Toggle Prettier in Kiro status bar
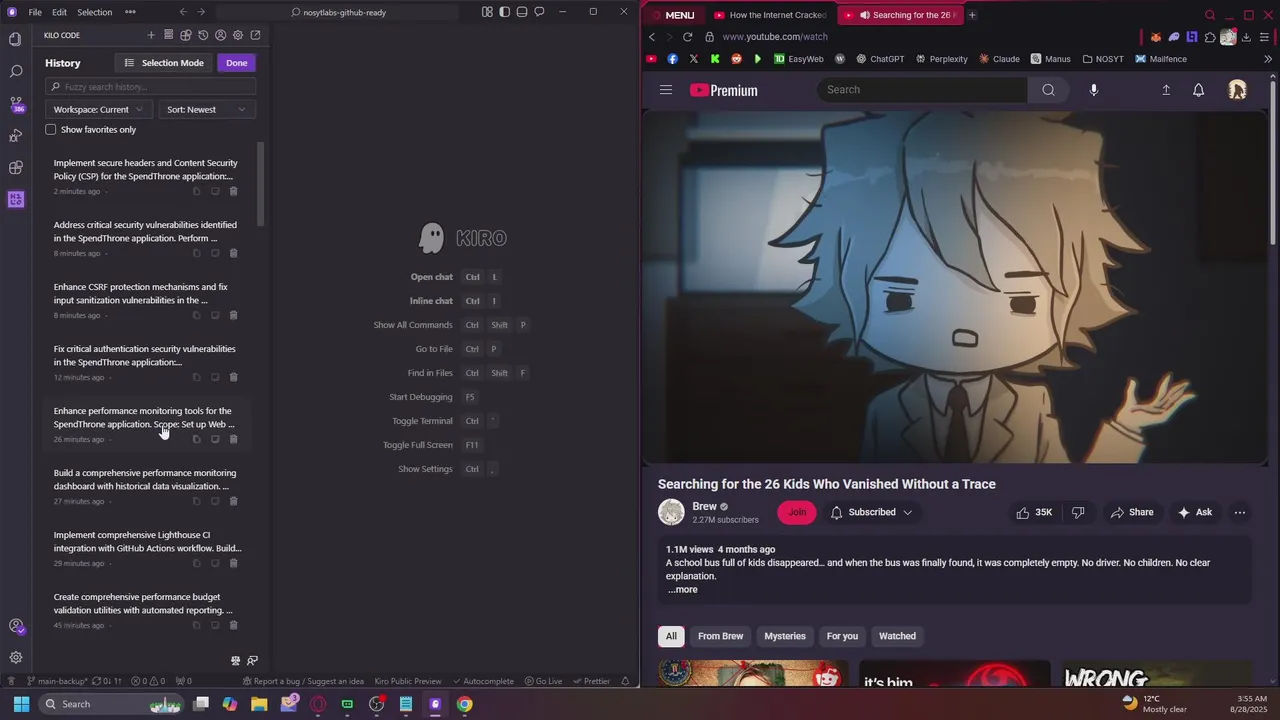 pyautogui.click(x=591, y=681)
